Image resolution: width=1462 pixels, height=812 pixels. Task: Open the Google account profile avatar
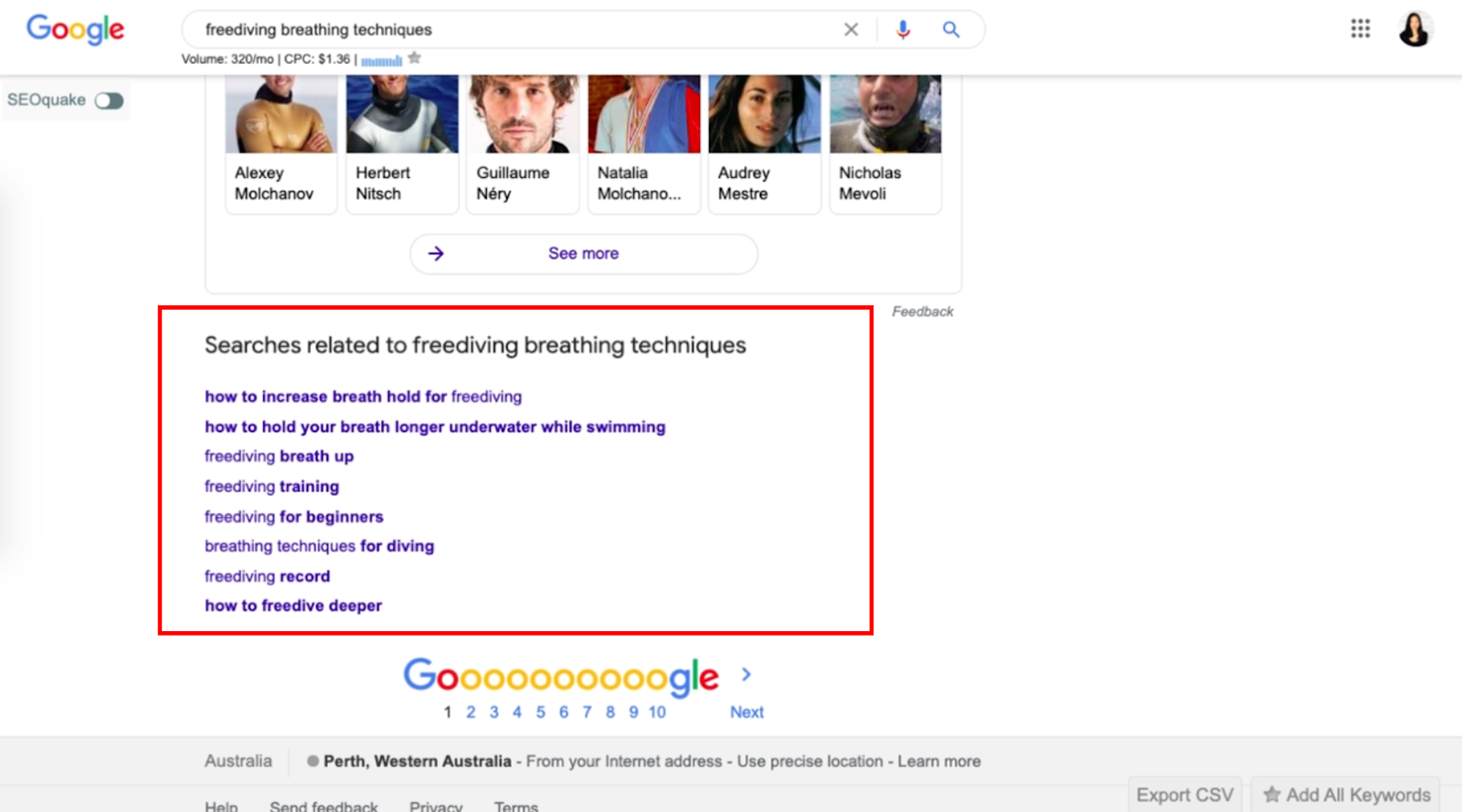pos(1414,29)
